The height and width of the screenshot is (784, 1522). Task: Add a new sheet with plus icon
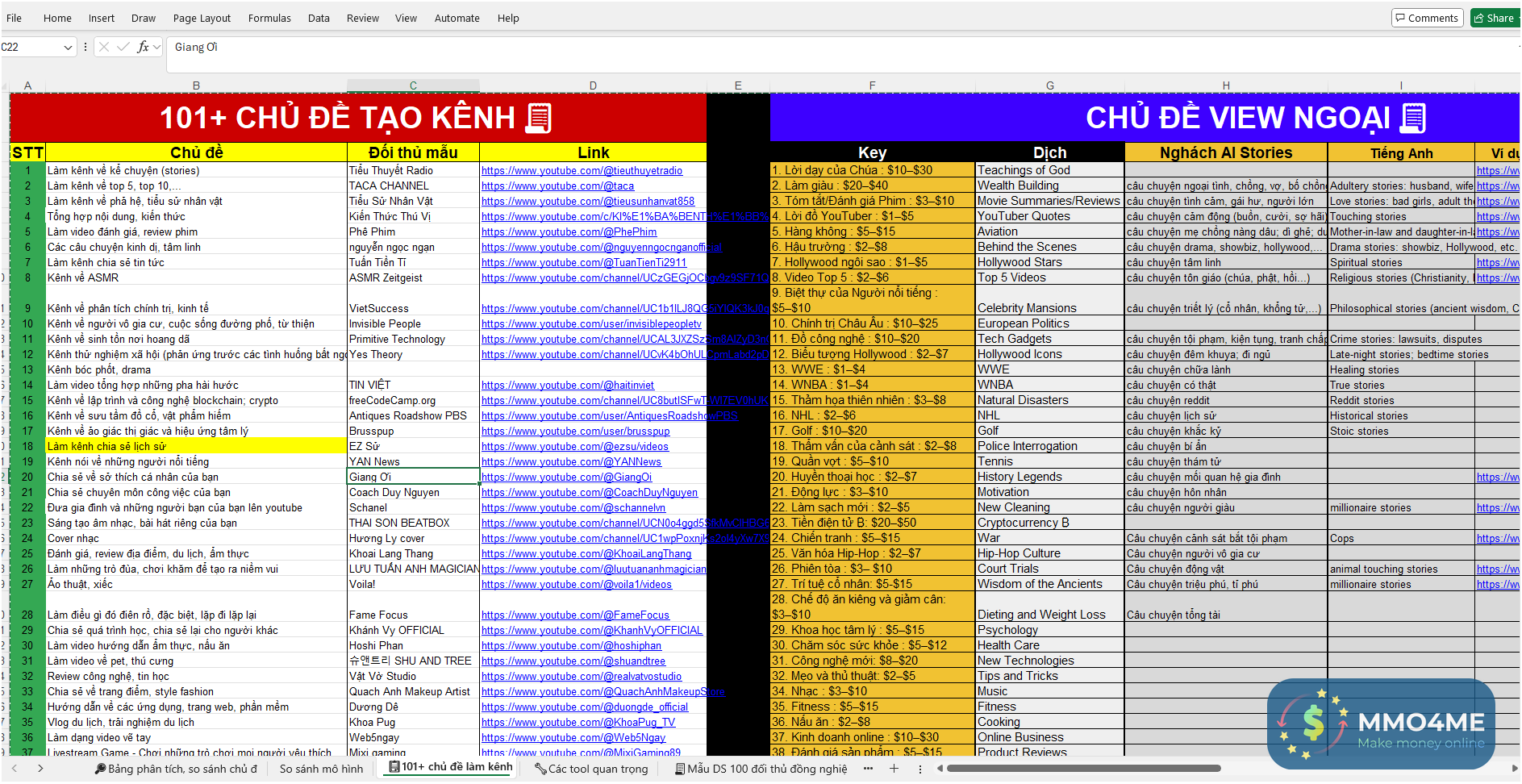[894, 769]
